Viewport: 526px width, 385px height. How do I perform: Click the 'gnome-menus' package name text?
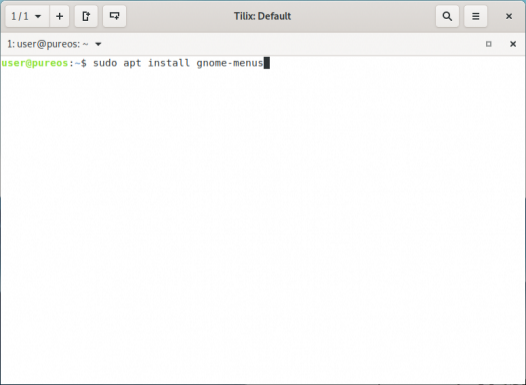(x=230, y=63)
